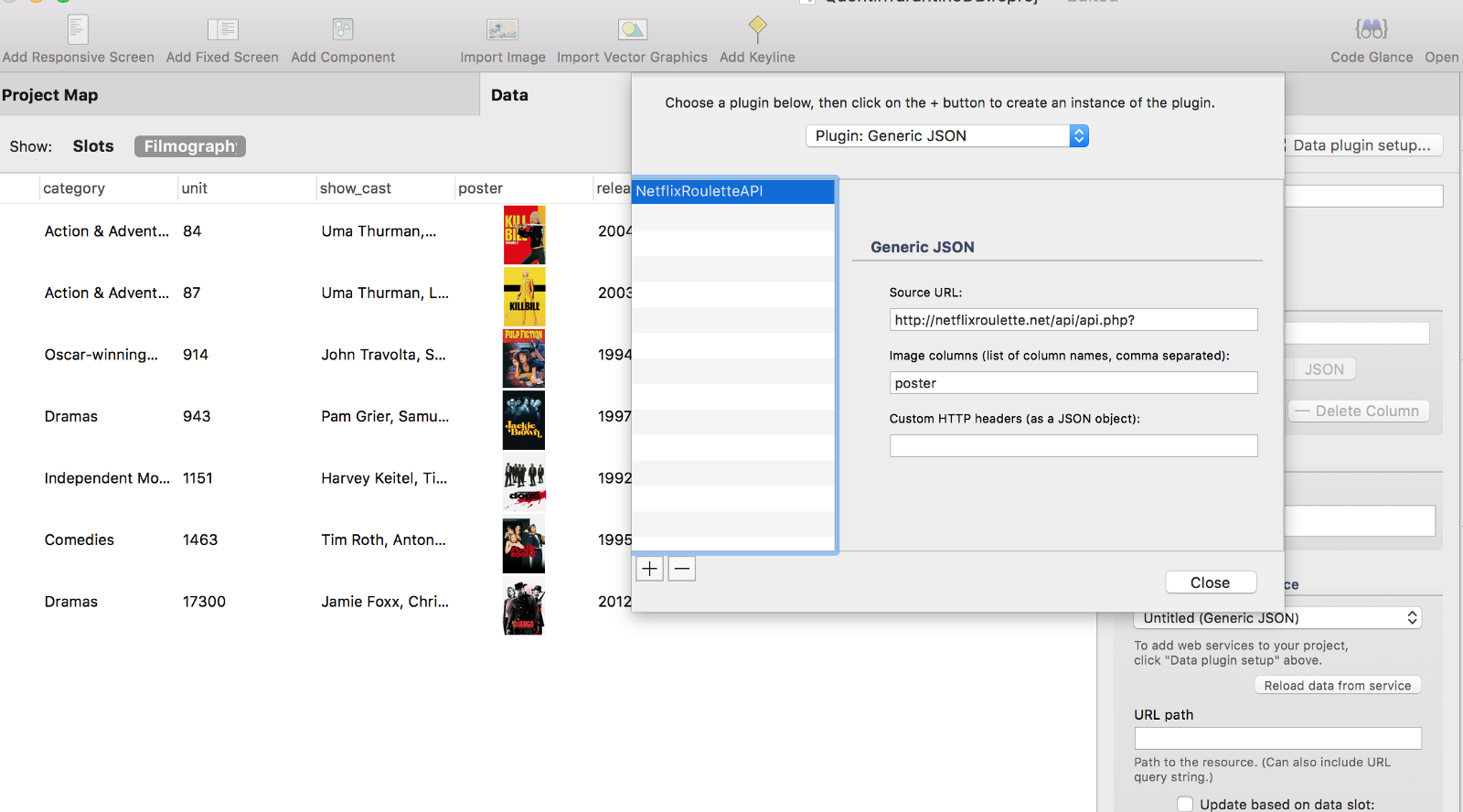Switch to the Data tab
The height and width of the screenshot is (812, 1463).
pos(509,95)
